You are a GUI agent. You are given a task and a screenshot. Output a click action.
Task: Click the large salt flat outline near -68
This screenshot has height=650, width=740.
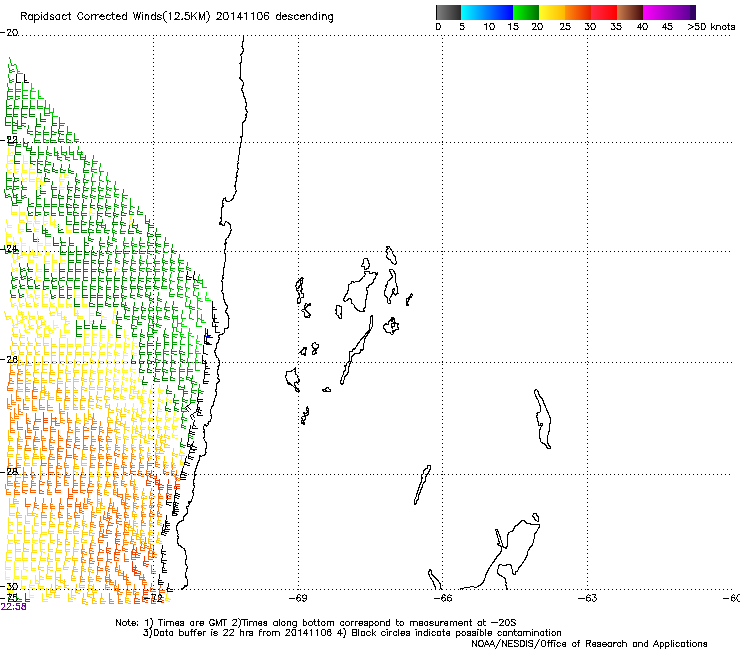[360, 291]
